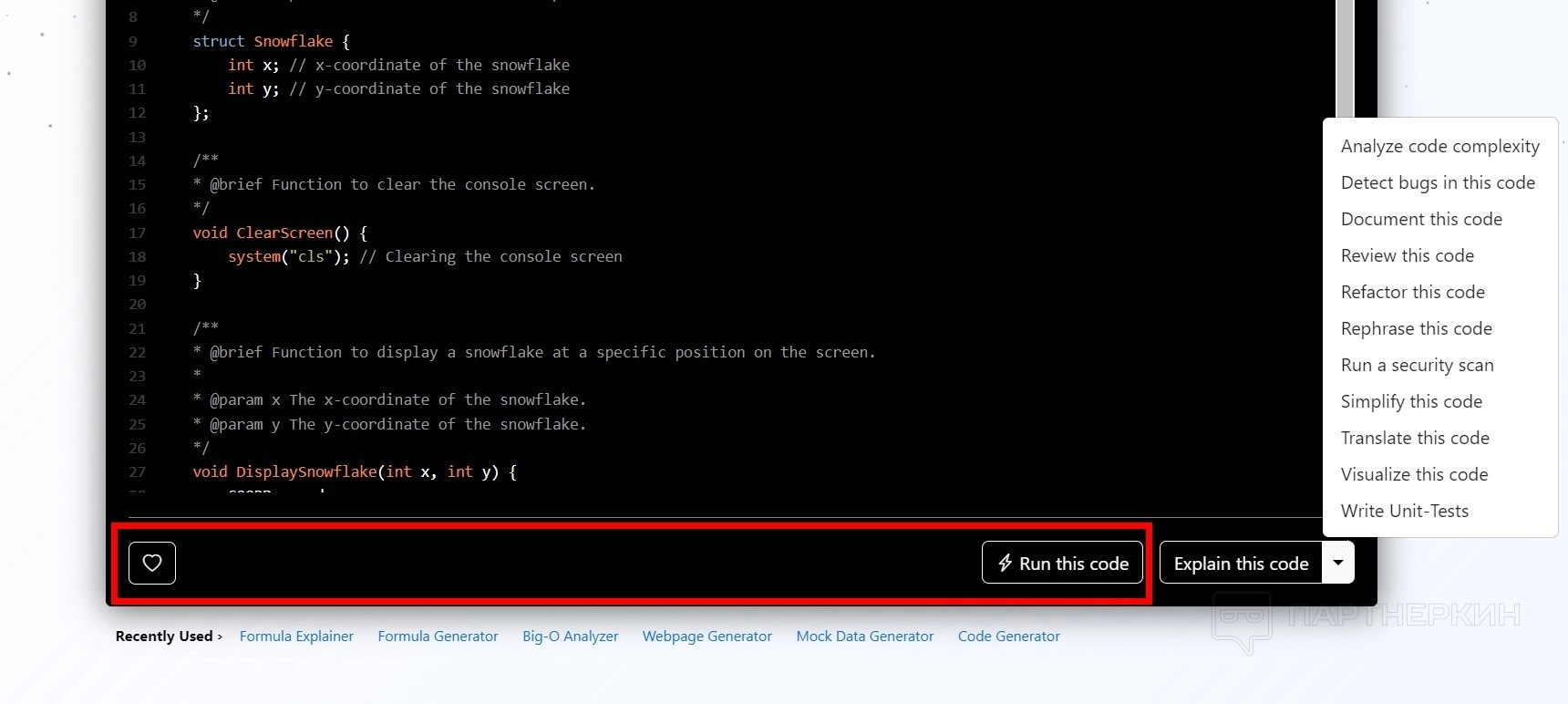Choose Review this code menu entry
The width and height of the screenshot is (1568, 704).
[x=1407, y=255]
